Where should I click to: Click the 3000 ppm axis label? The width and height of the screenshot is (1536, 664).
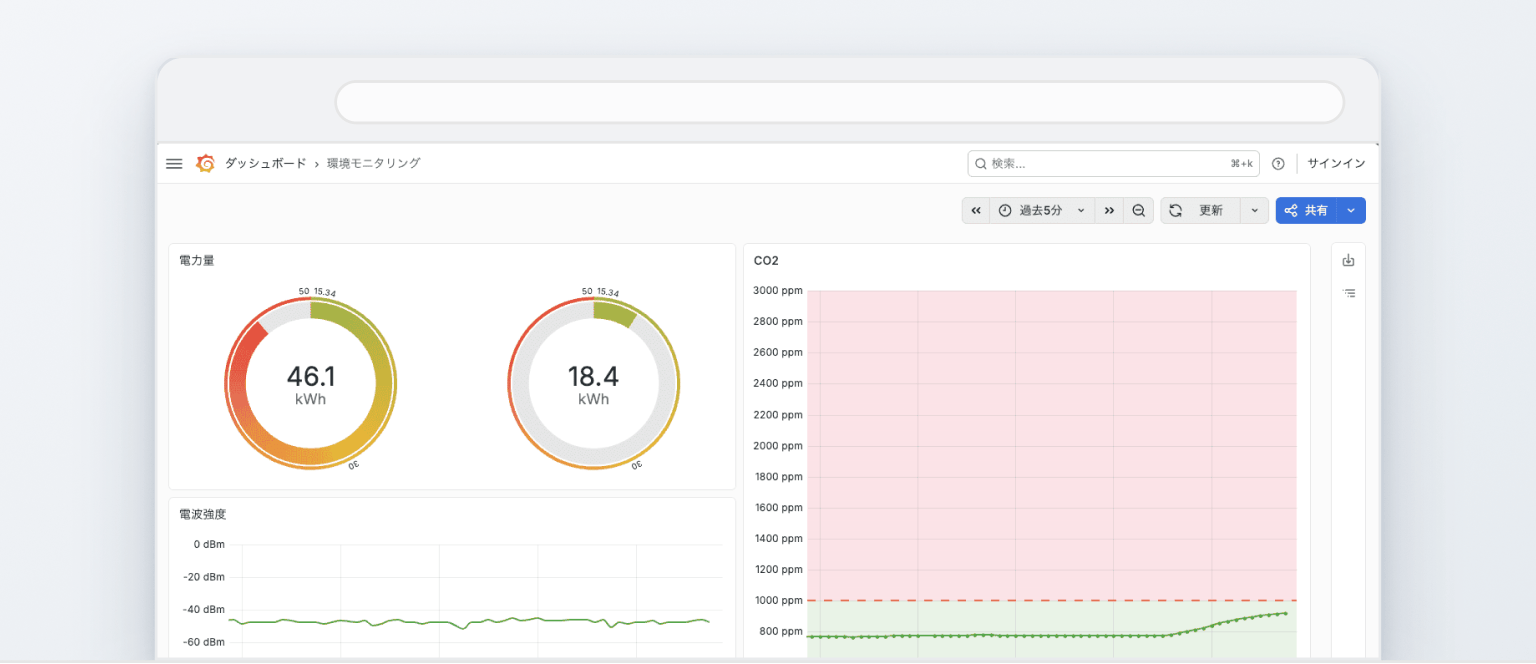(778, 291)
